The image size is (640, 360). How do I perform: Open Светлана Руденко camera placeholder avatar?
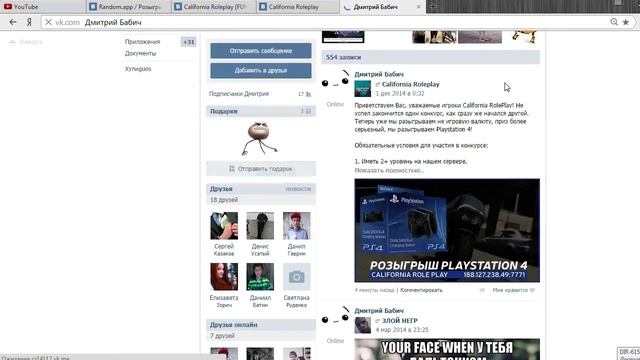click(x=296, y=277)
